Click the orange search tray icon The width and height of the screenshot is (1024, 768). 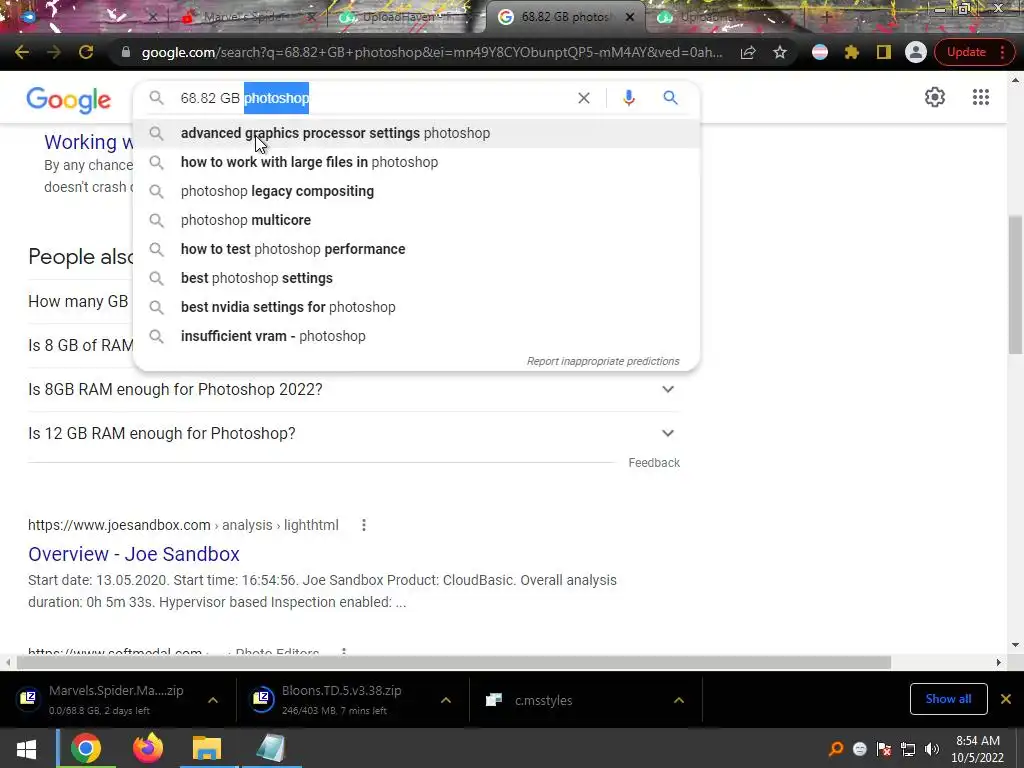point(836,749)
